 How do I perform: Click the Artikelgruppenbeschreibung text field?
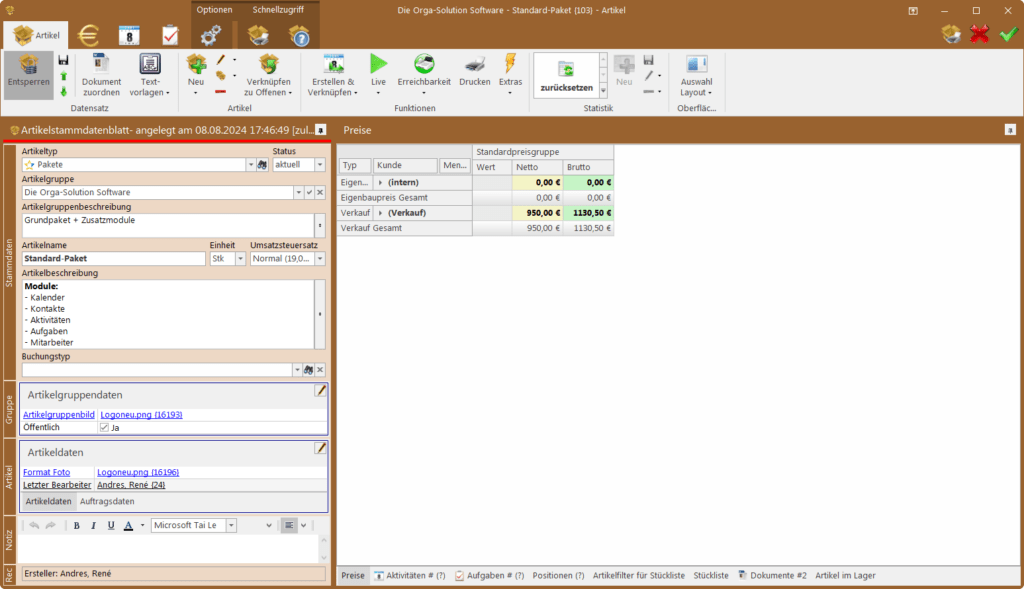click(168, 226)
